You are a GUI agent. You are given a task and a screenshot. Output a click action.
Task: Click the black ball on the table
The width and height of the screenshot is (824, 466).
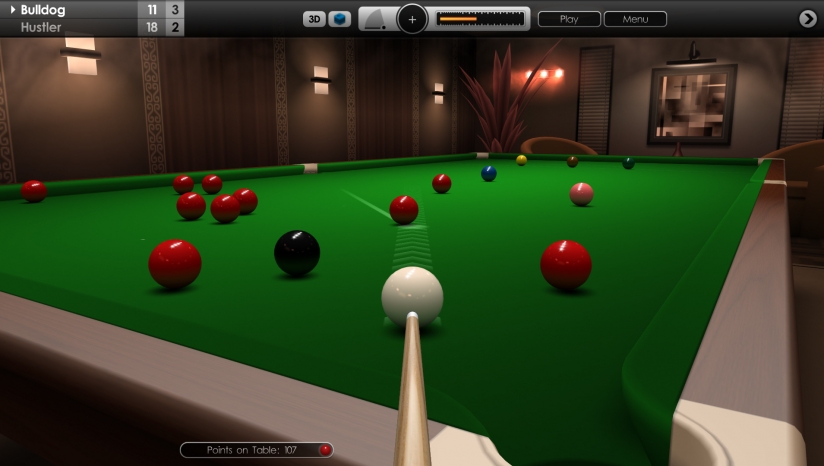coord(297,253)
